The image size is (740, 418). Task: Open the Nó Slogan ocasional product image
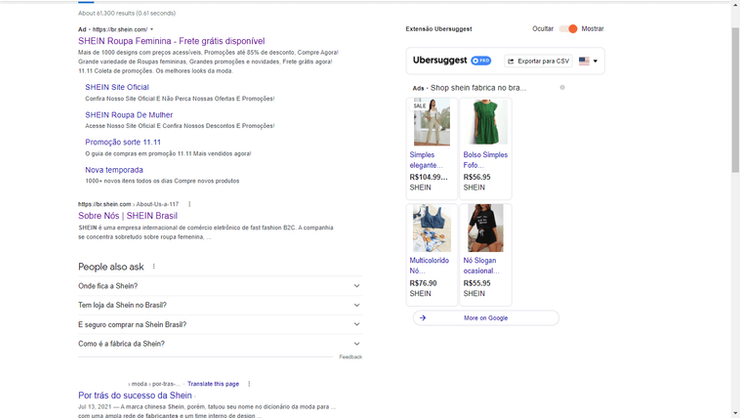(x=486, y=228)
